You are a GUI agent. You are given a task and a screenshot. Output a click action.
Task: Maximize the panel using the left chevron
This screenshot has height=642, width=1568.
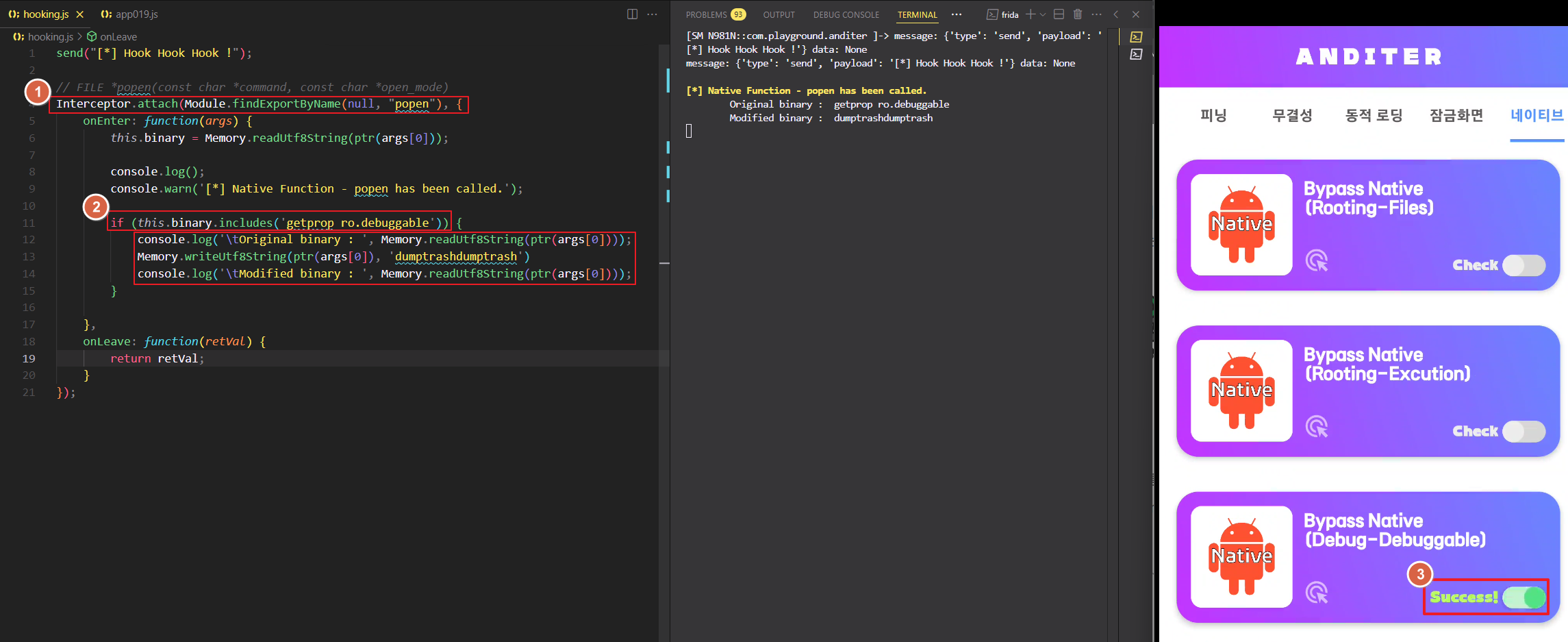(x=1116, y=14)
